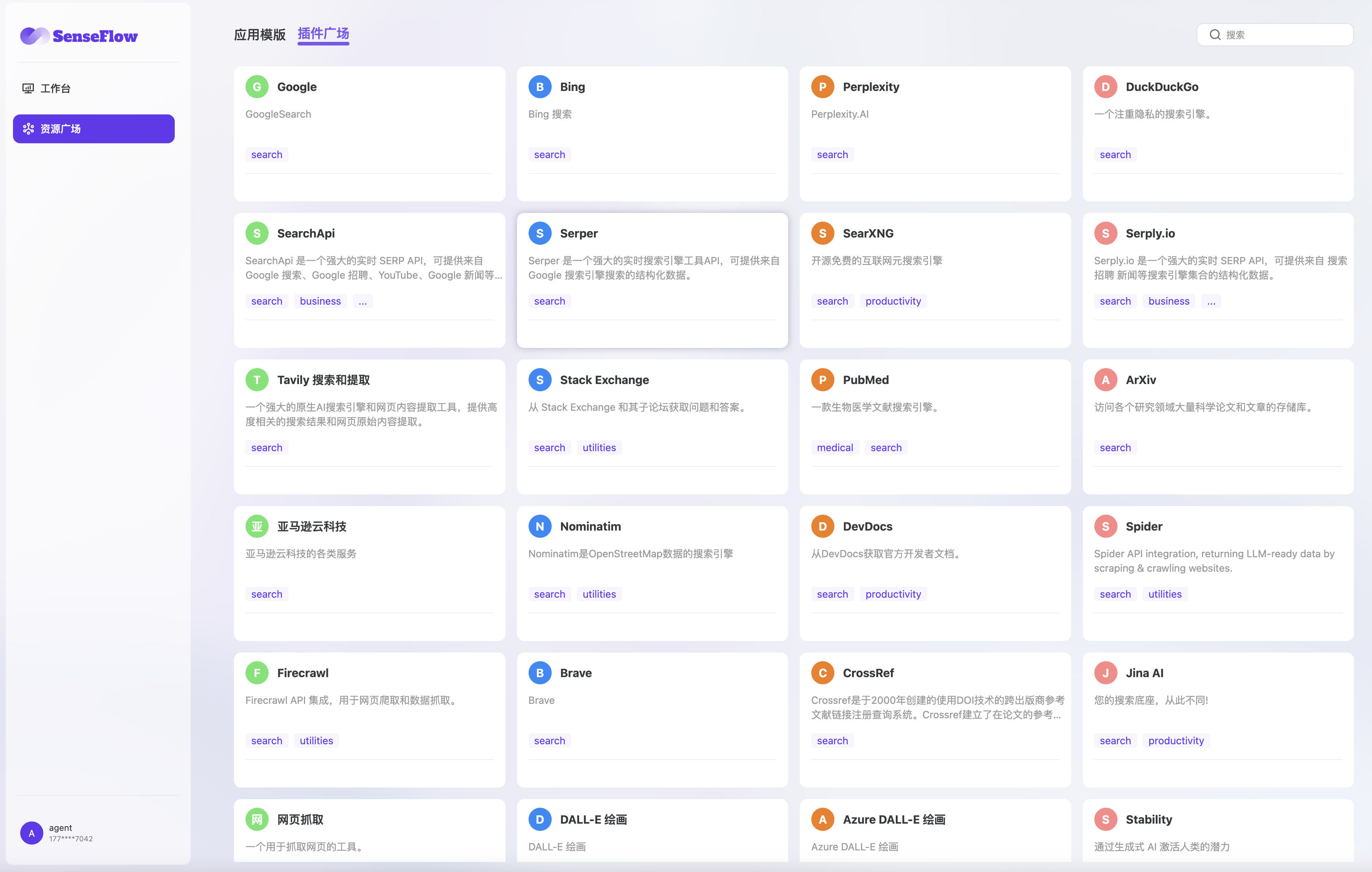Click the agent user avatar

click(31, 833)
